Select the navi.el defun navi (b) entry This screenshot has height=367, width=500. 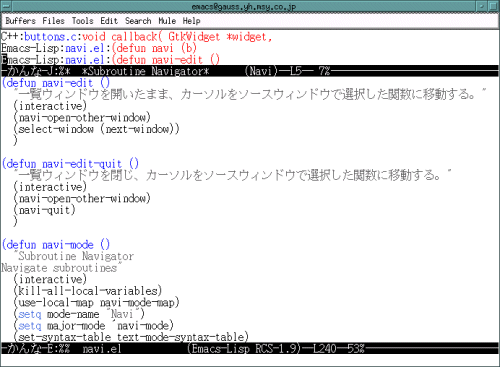click(x=99, y=48)
